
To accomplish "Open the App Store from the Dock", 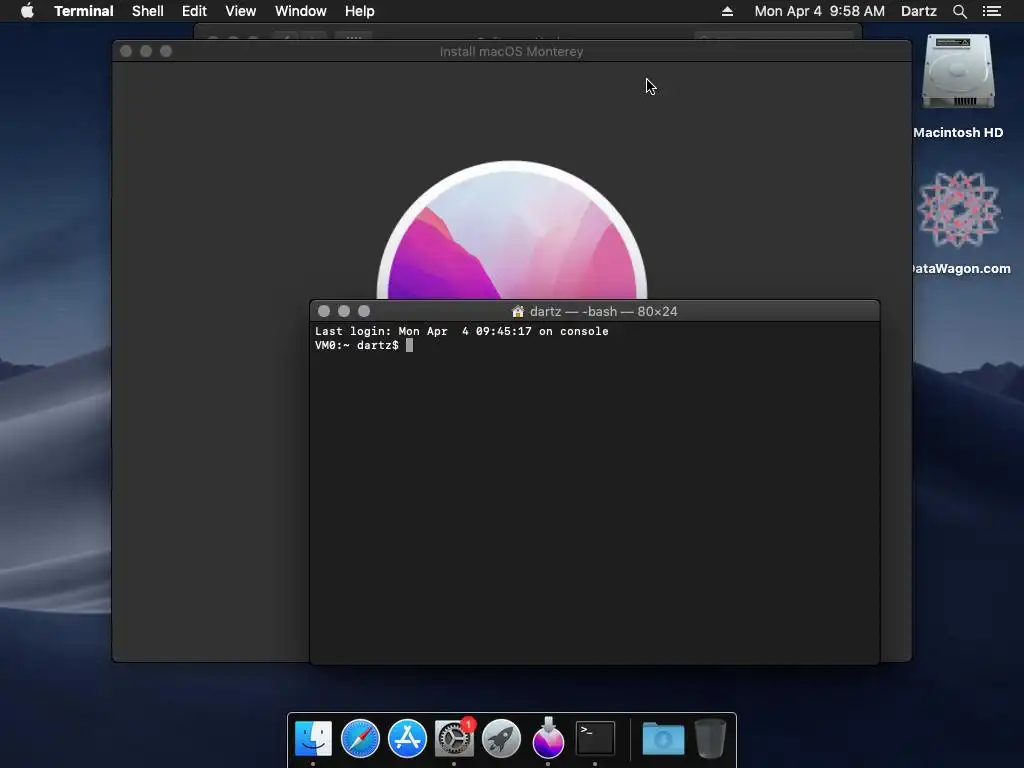I will (x=407, y=739).
